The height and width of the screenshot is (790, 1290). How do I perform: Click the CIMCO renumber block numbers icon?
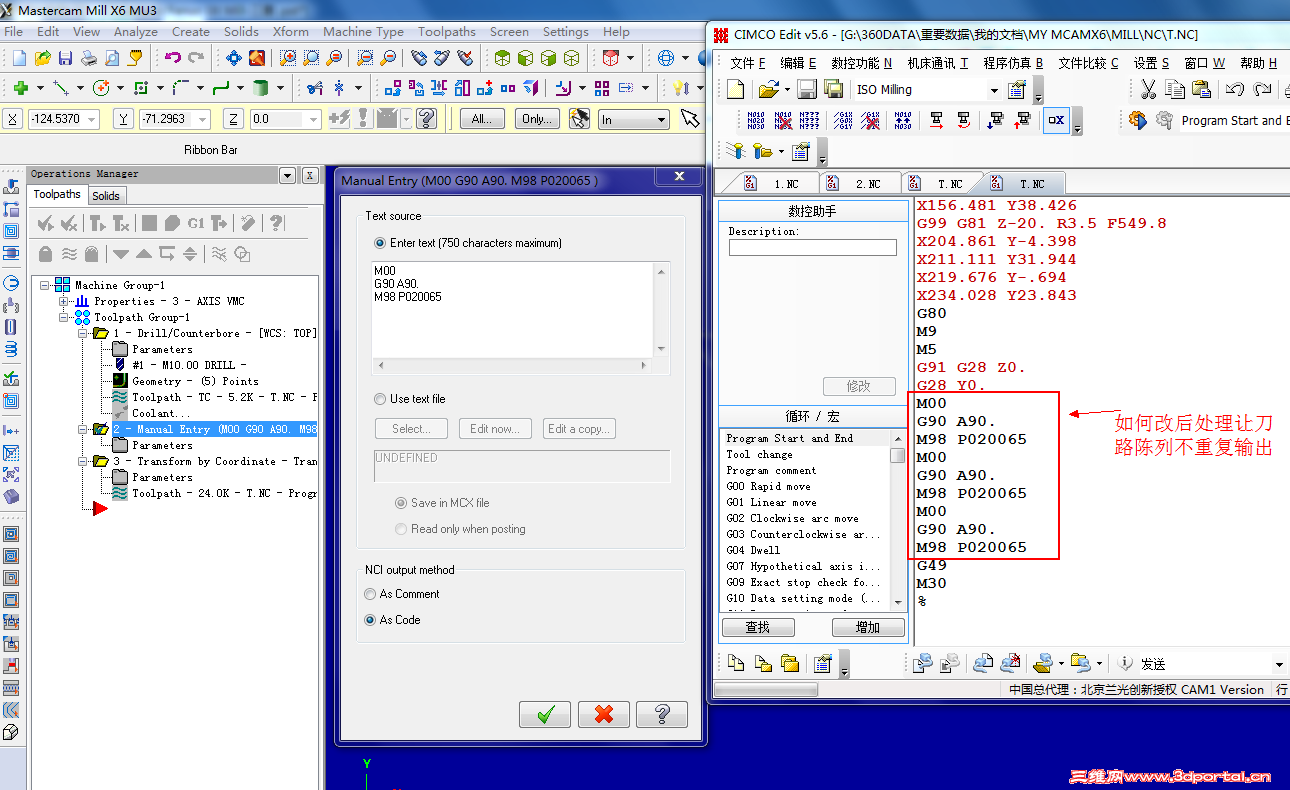click(x=756, y=121)
